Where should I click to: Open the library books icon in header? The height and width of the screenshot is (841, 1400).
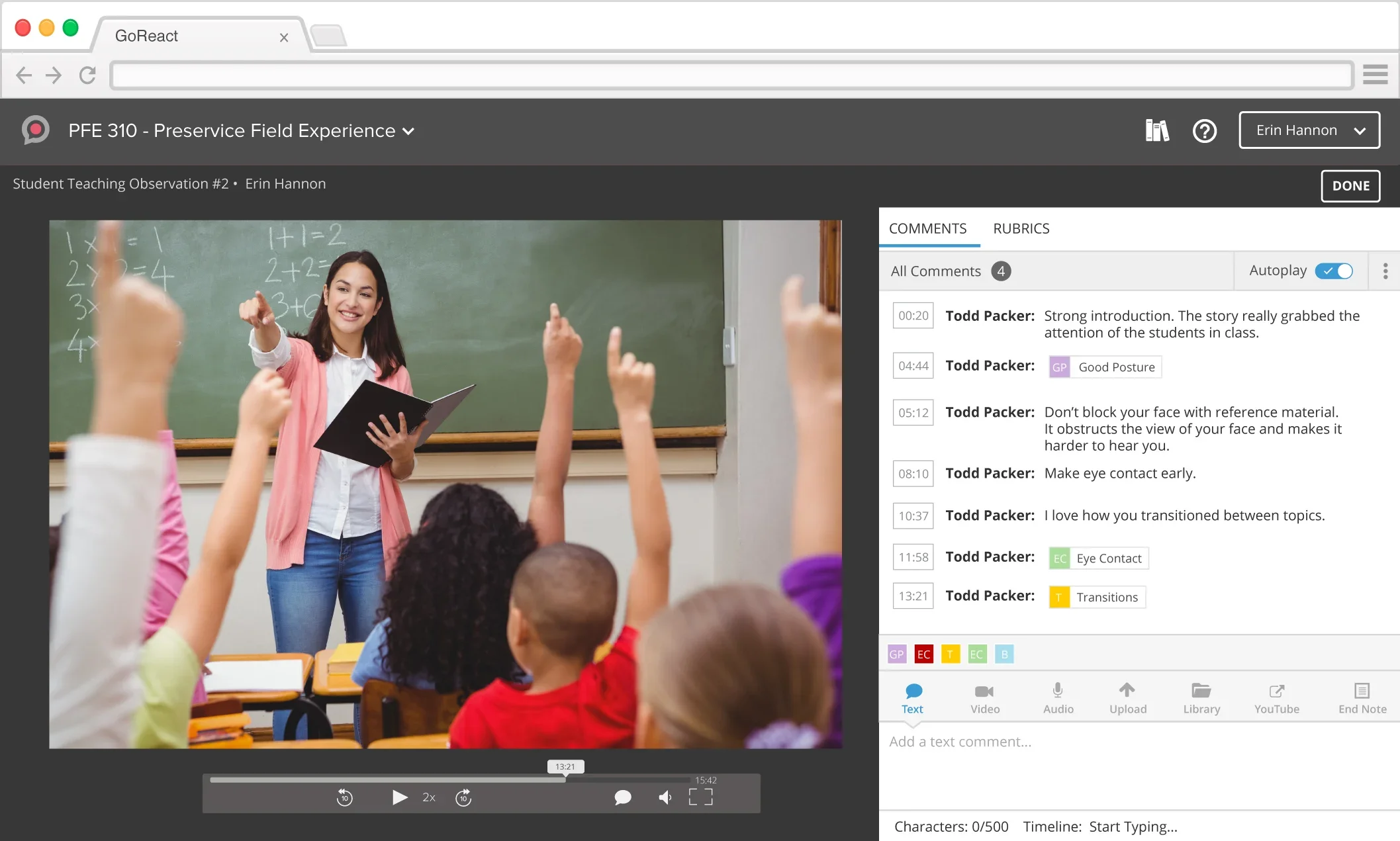tap(1157, 130)
